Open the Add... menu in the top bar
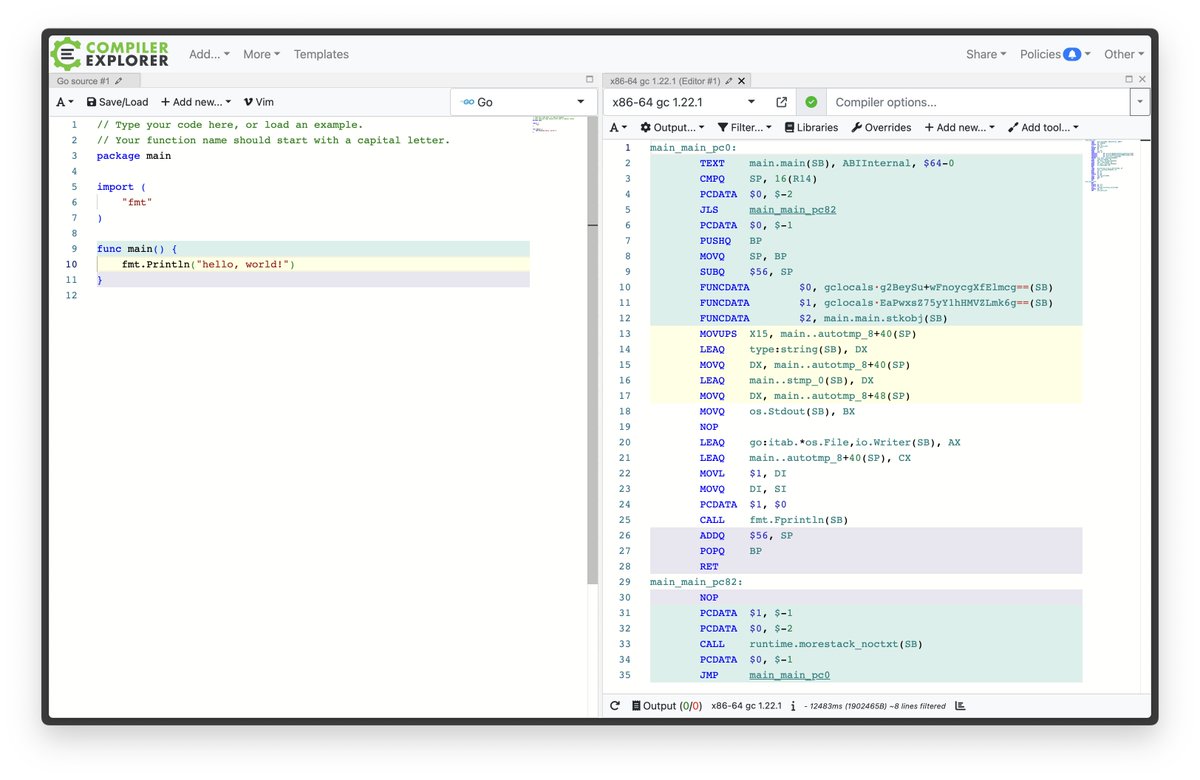The height and width of the screenshot is (780, 1200). [x=209, y=54]
